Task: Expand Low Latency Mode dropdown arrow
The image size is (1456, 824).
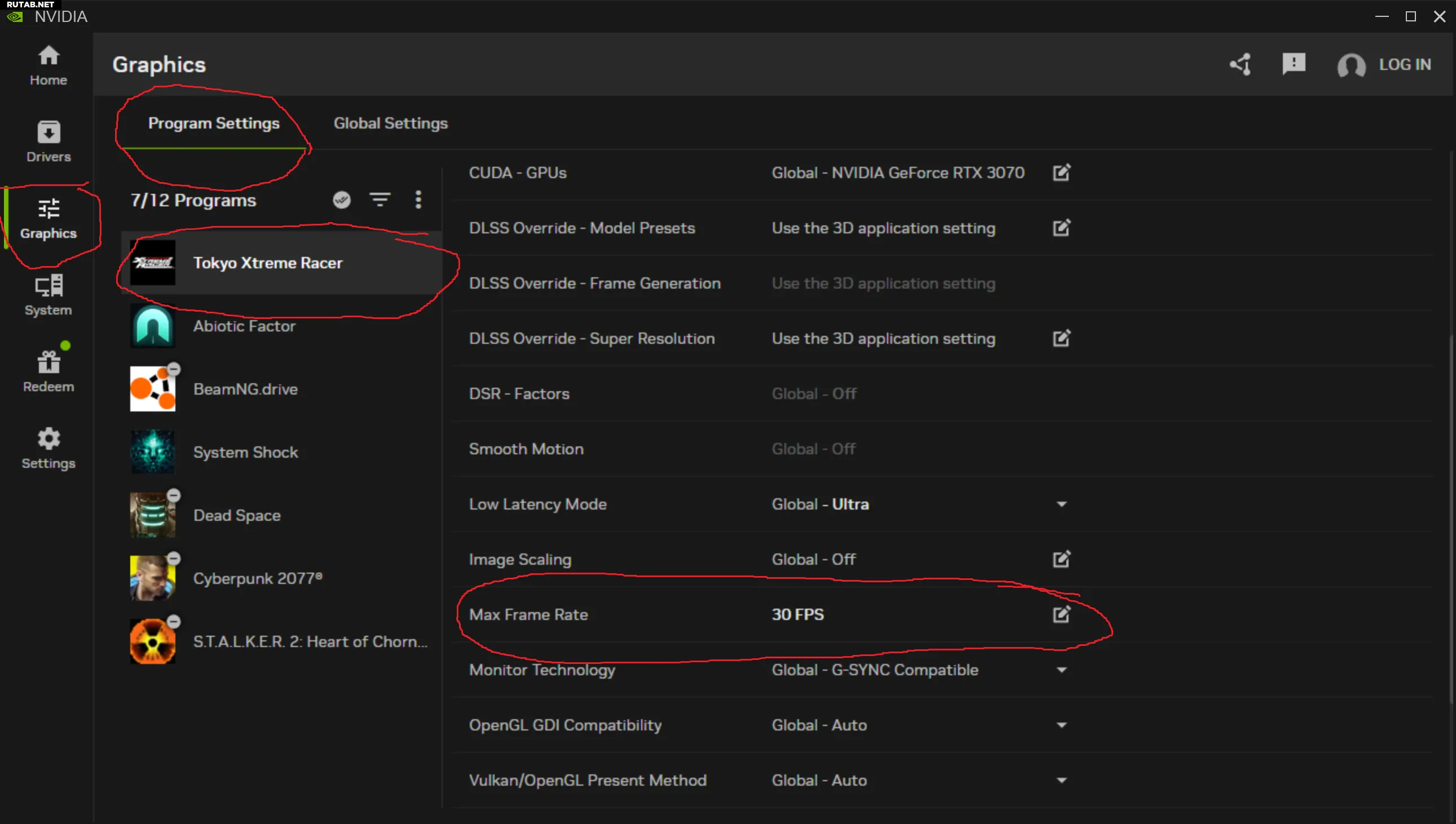Action: 1061,504
